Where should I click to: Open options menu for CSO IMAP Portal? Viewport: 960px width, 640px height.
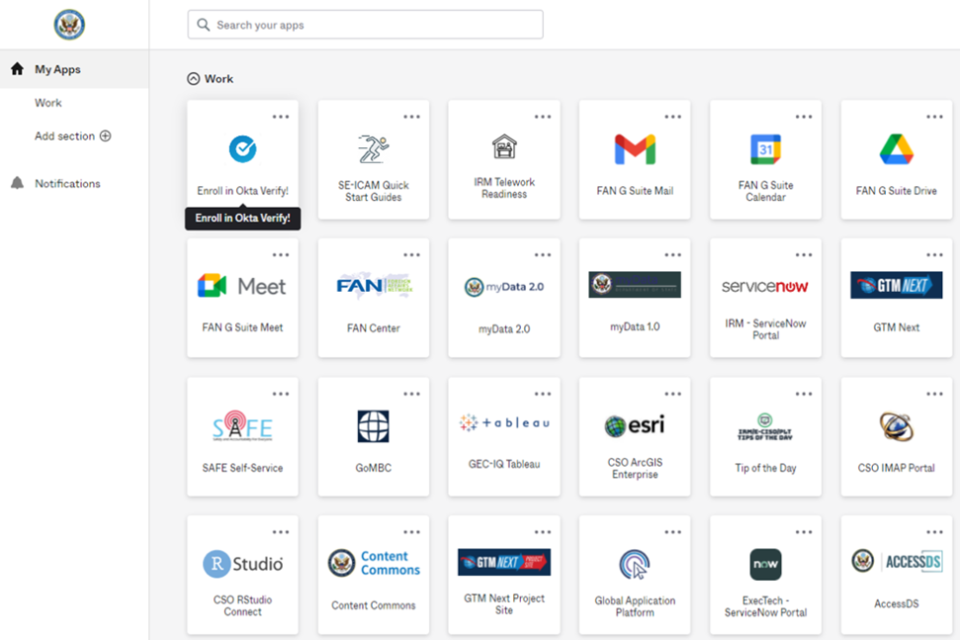pos(934,394)
